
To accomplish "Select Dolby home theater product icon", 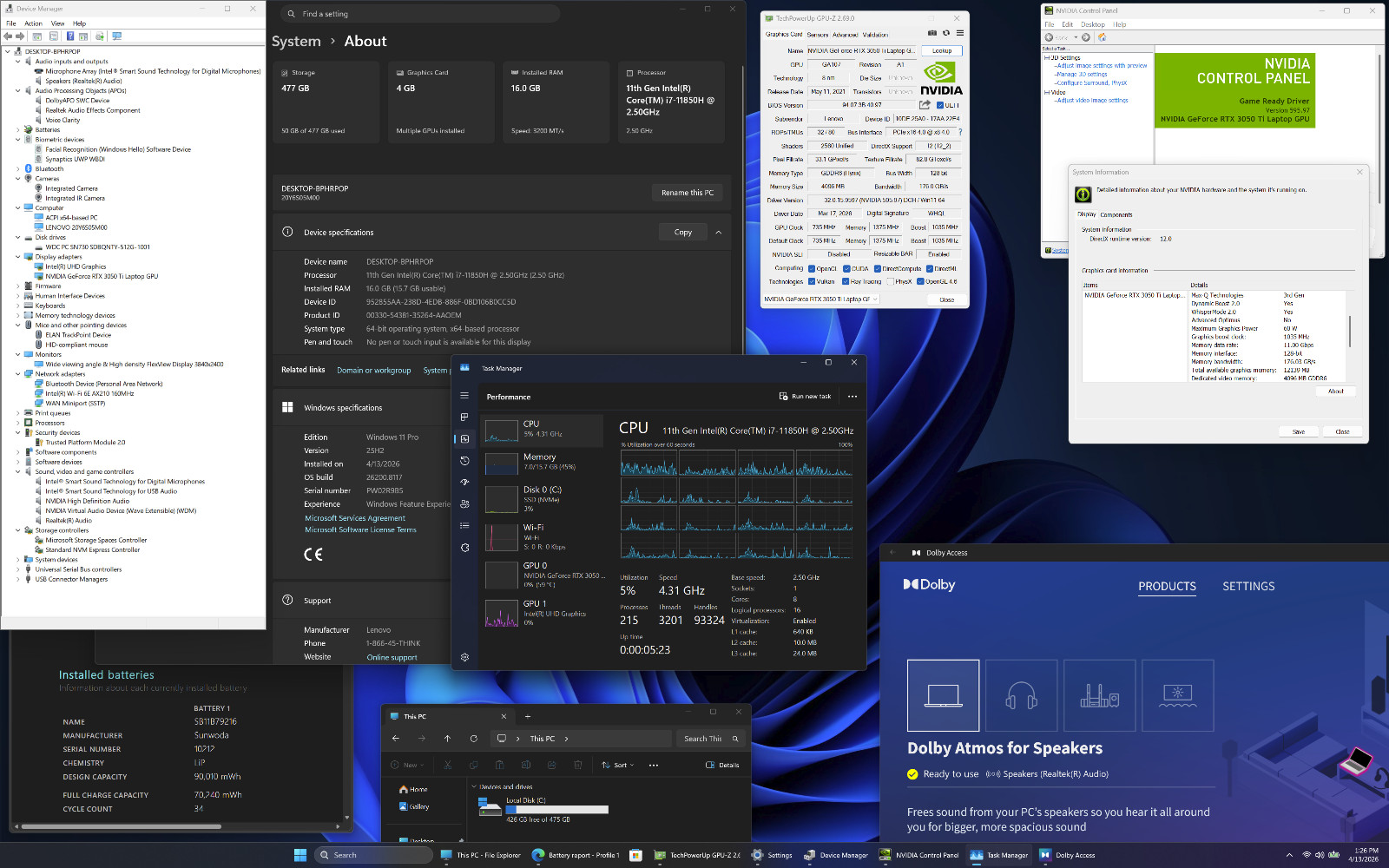I will pyautogui.click(x=1100, y=695).
